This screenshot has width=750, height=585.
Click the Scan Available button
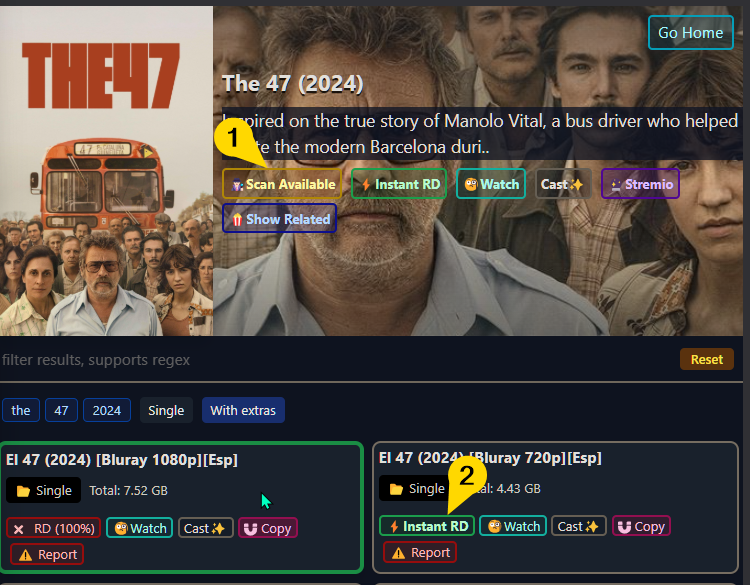282,184
